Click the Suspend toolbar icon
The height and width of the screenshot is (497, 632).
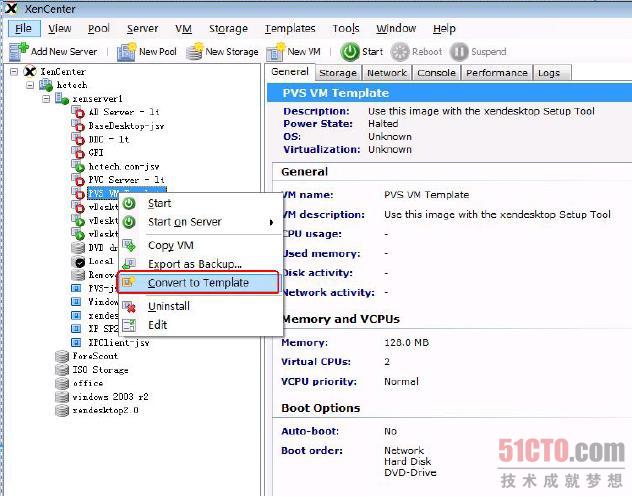tap(459, 52)
